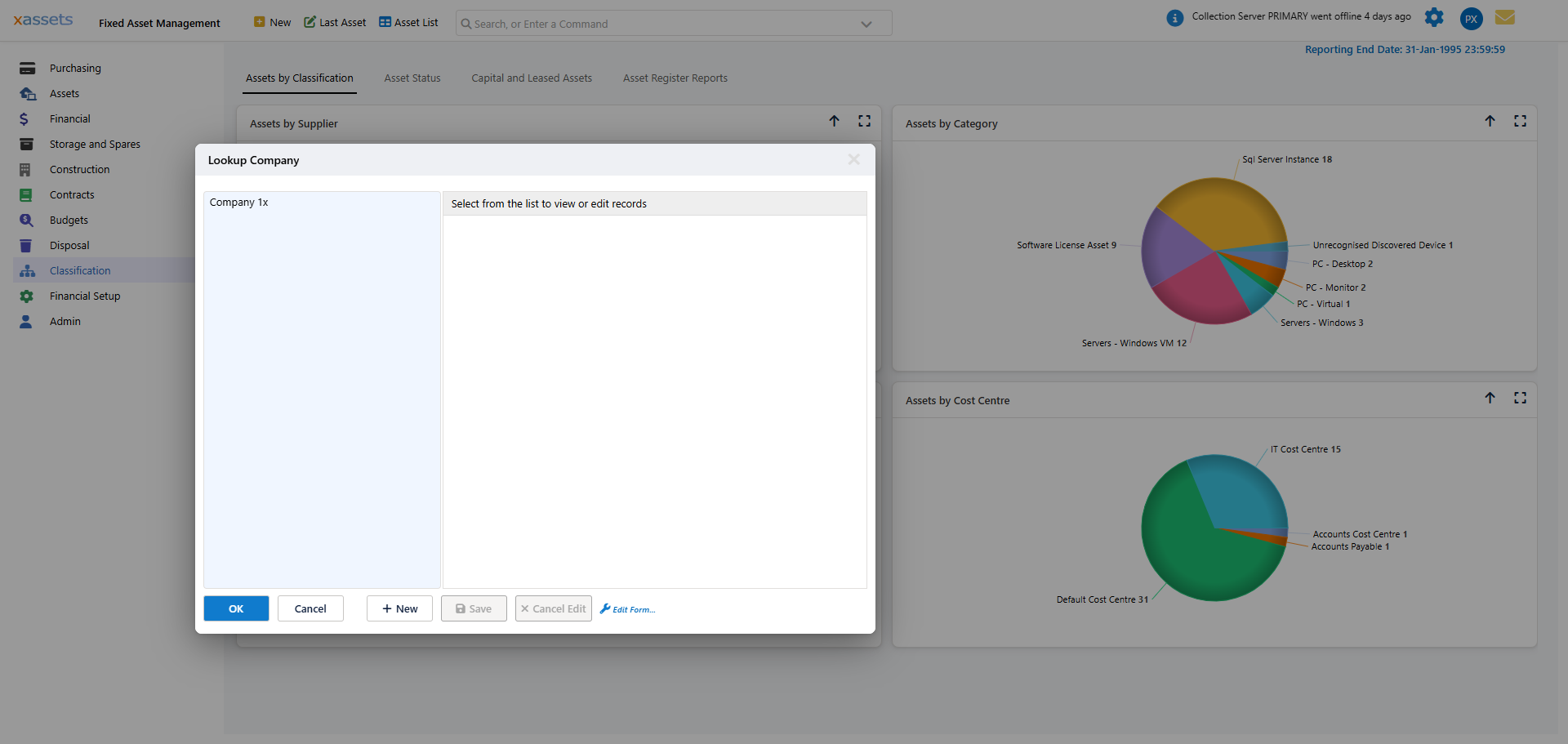The width and height of the screenshot is (1568, 744).
Task: Open the messages envelope icon
Action: (1505, 17)
